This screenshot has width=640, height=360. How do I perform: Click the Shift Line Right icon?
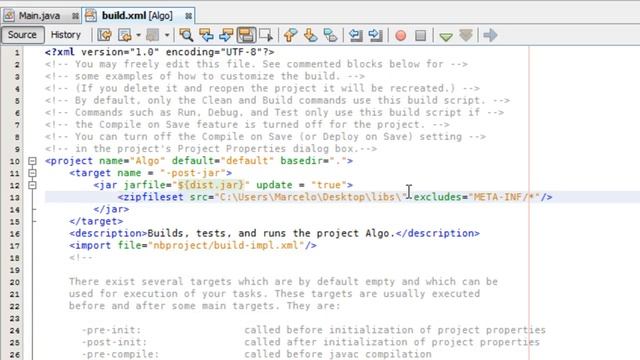tap(375, 35)
